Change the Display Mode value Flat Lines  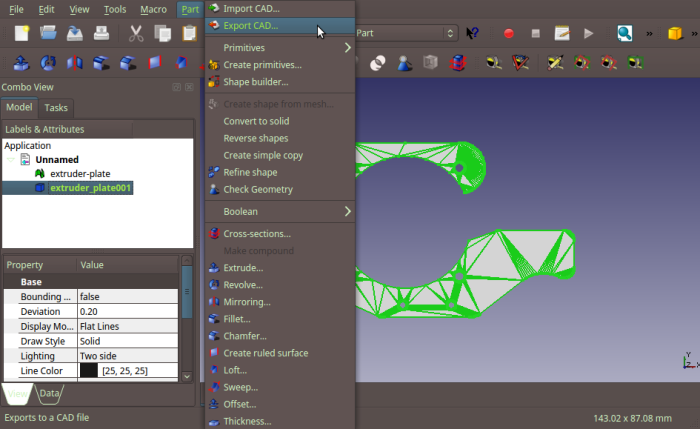pos(128,326)
